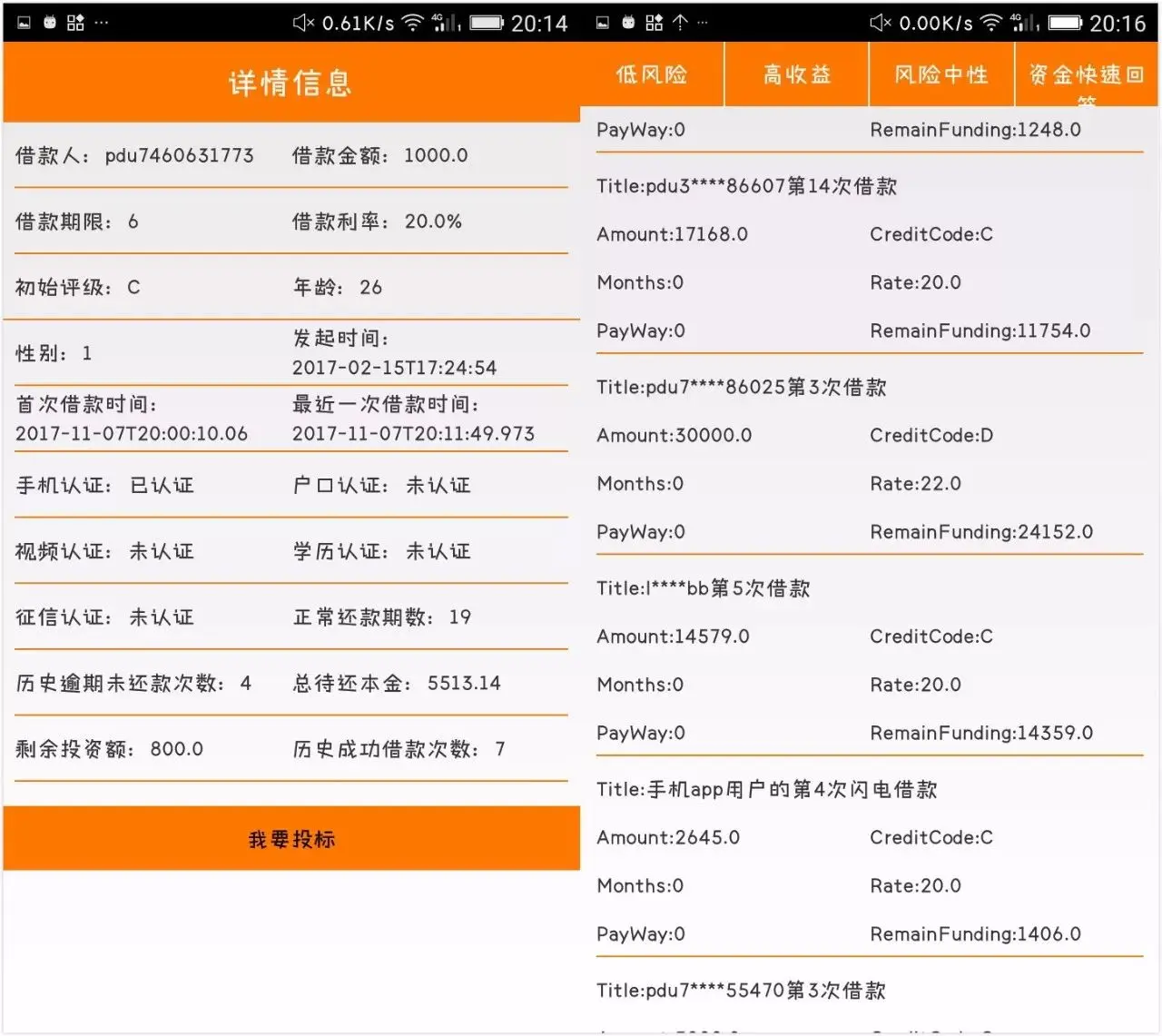The image size is (1162, 1036).
Task: Choose the 资金快速回 tab
Action: point(1087,74)
